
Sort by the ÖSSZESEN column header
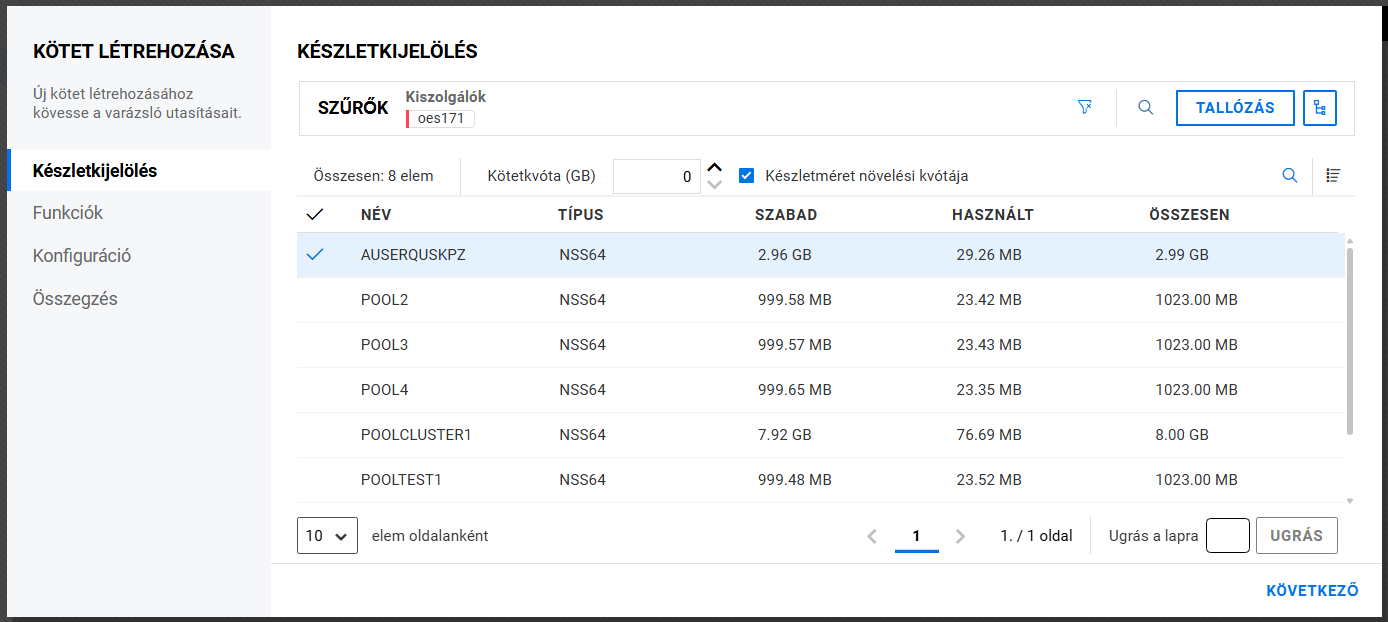[1190, 215]
